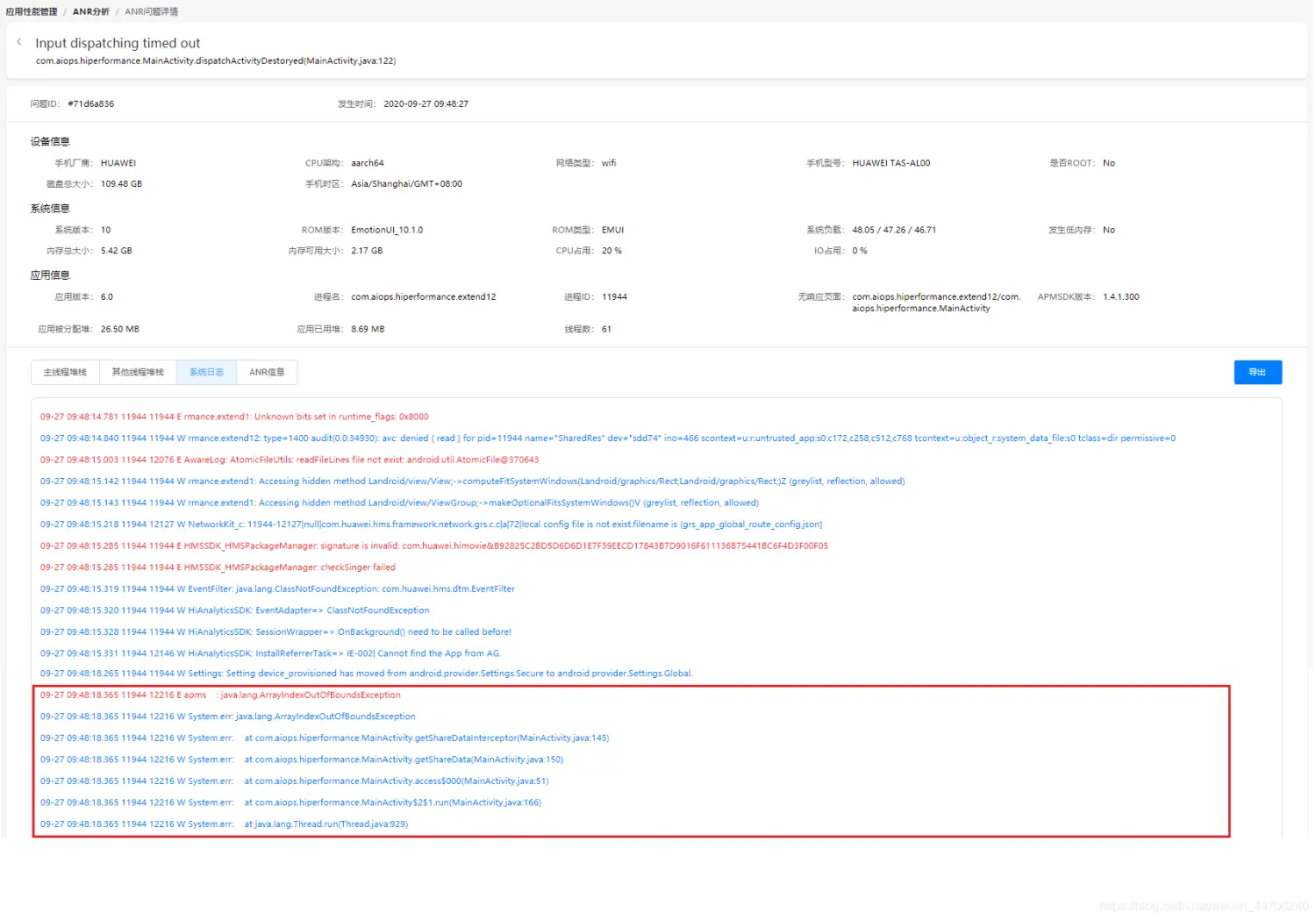The image size is (1316, 920).
Task: Click the apms ArrayIndexOutOfBoundsException error line
Action: pos(220,695)
